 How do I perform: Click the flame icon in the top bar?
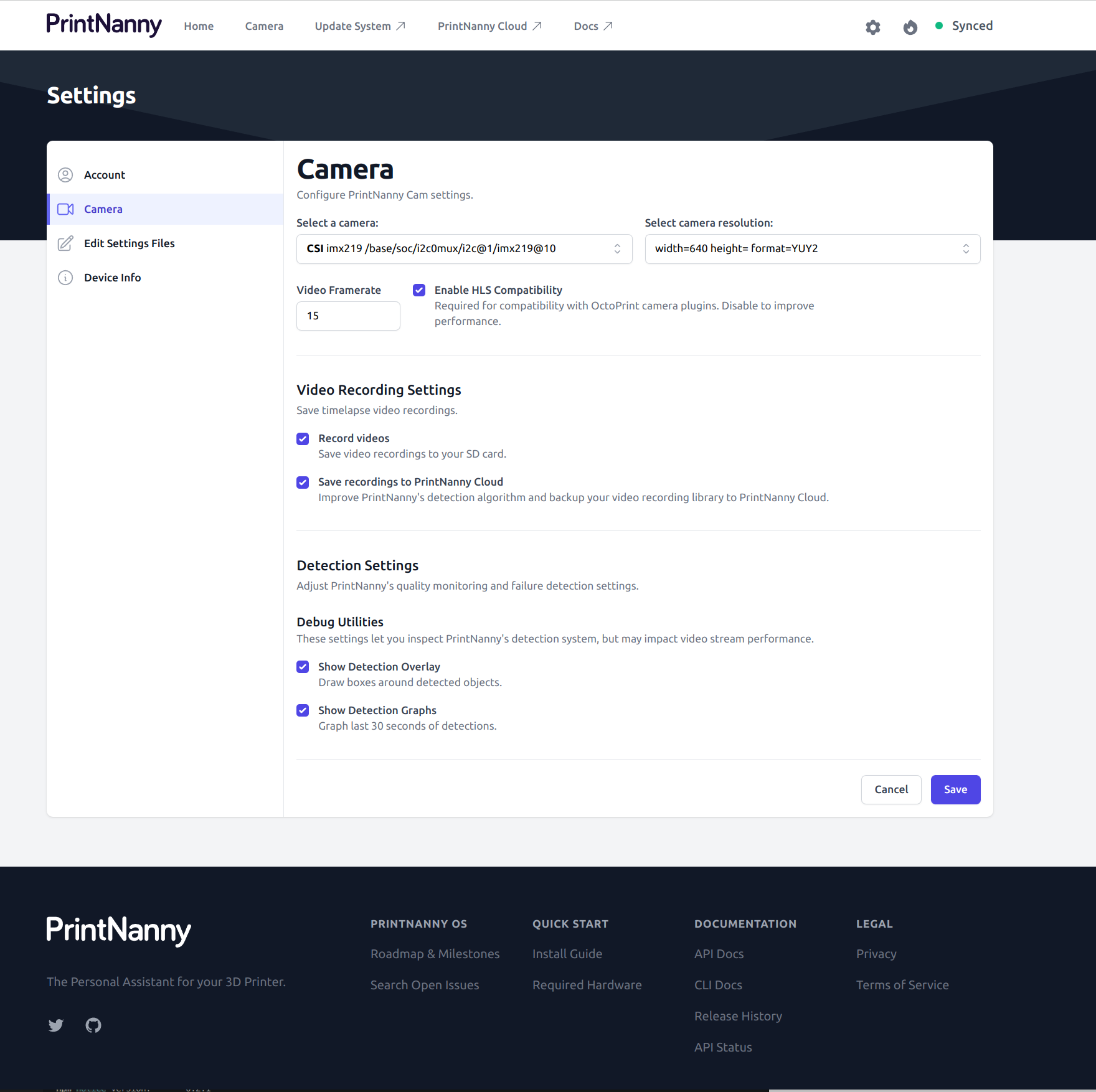910,27
